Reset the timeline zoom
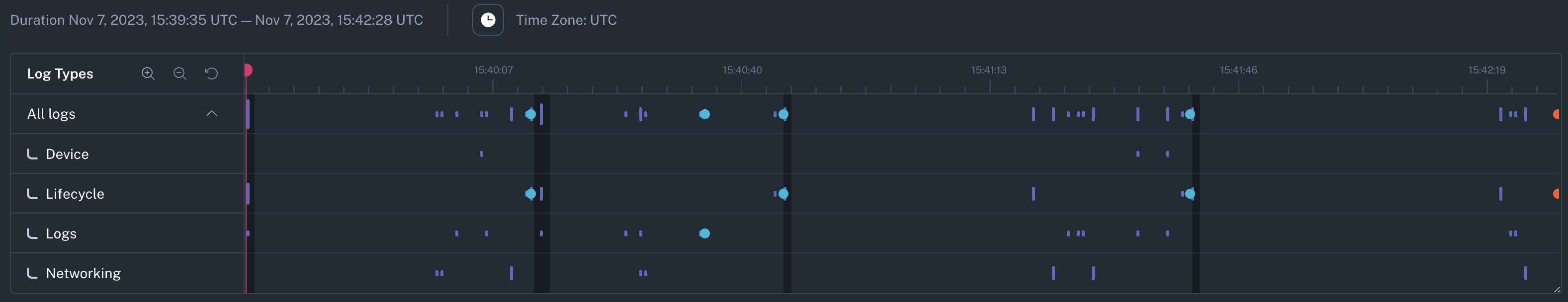 tap(211, 74)
